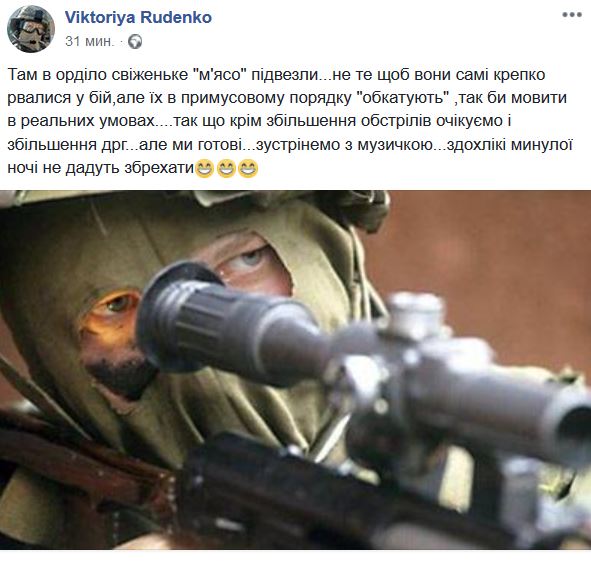
Task: Click the phrase "ночі не дадуть збрехати"
Action: [x=100, y=168]
